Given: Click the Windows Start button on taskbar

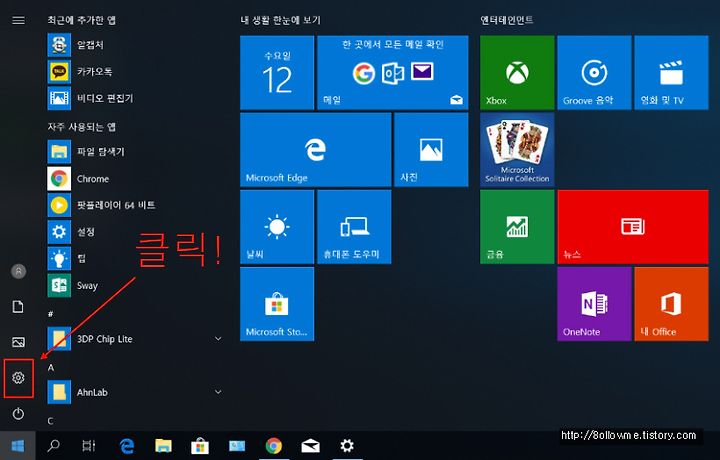Looking at the screenshot, I should pos(17,445).
